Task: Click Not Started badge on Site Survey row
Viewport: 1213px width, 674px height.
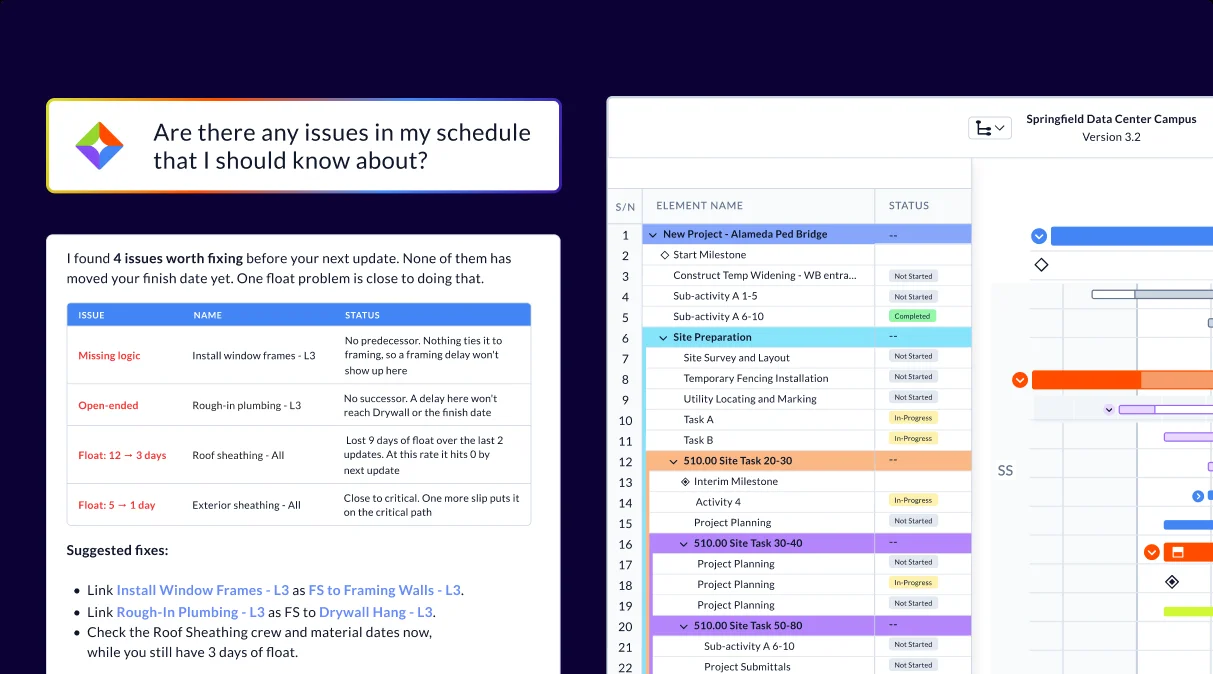Action: (913, 357)
